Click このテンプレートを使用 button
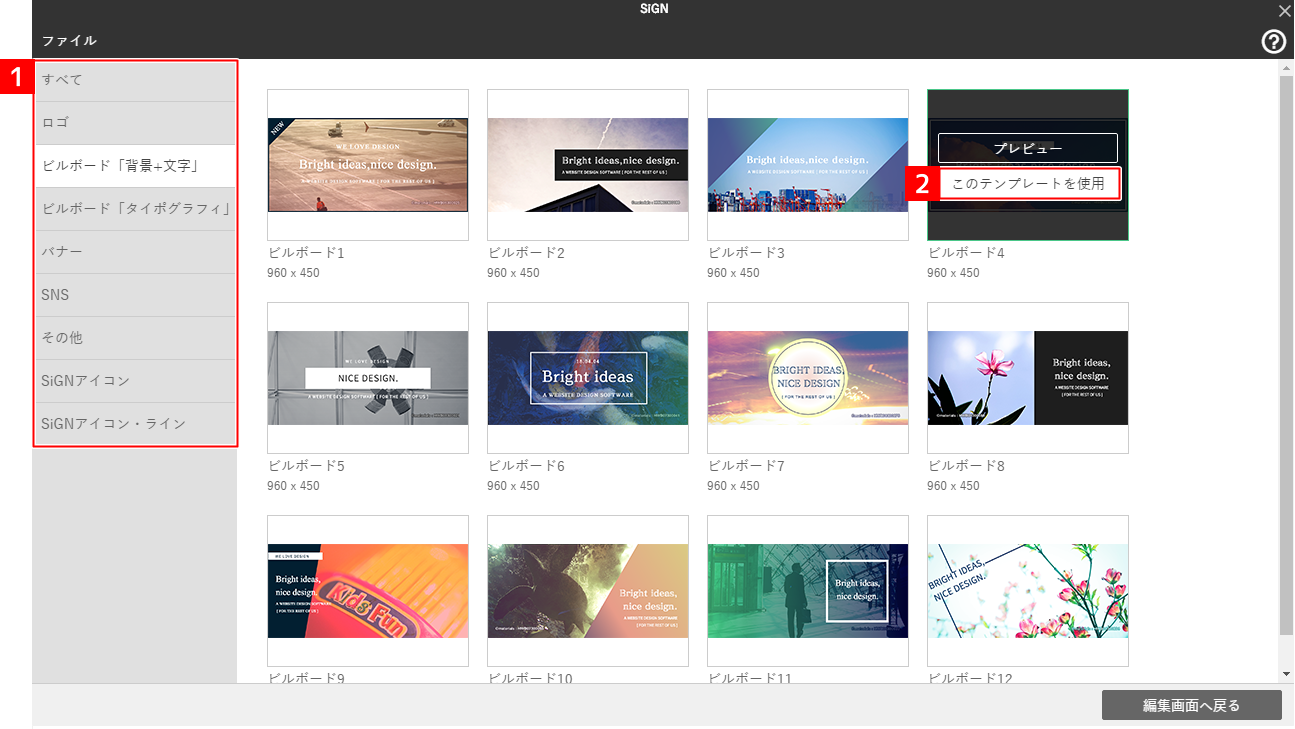Image resolution: width=1295 pixels, height=729 pixels. point(1029,184)
